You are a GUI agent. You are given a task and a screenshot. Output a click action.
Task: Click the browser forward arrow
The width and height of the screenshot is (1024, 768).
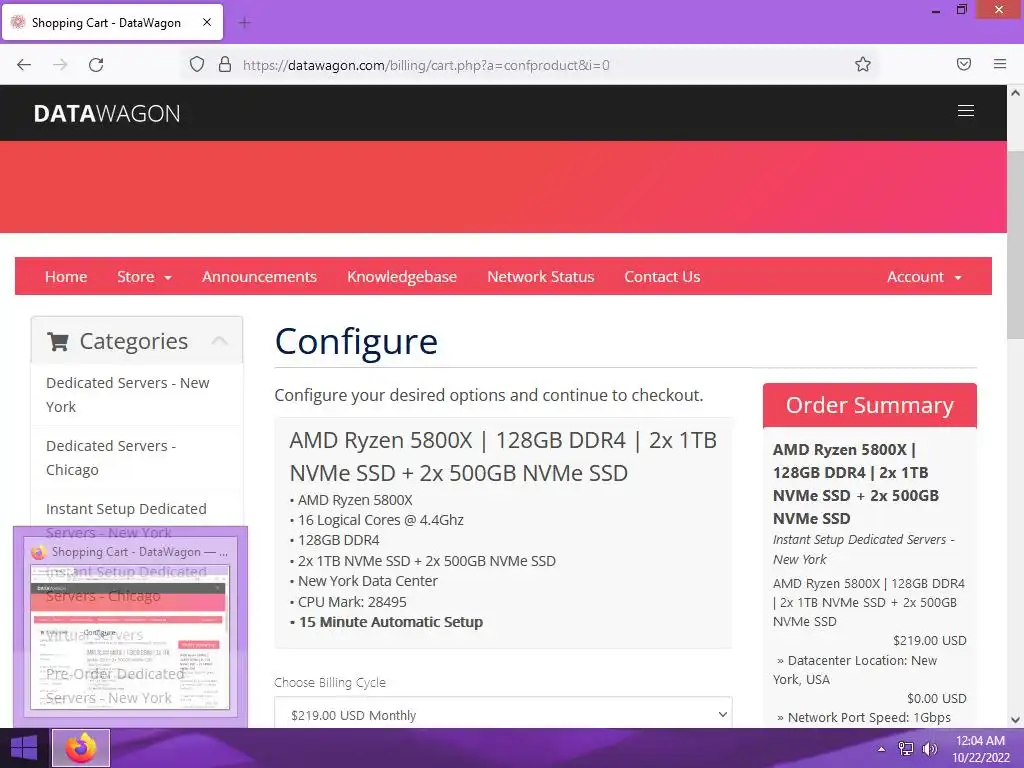coord(60,65)
